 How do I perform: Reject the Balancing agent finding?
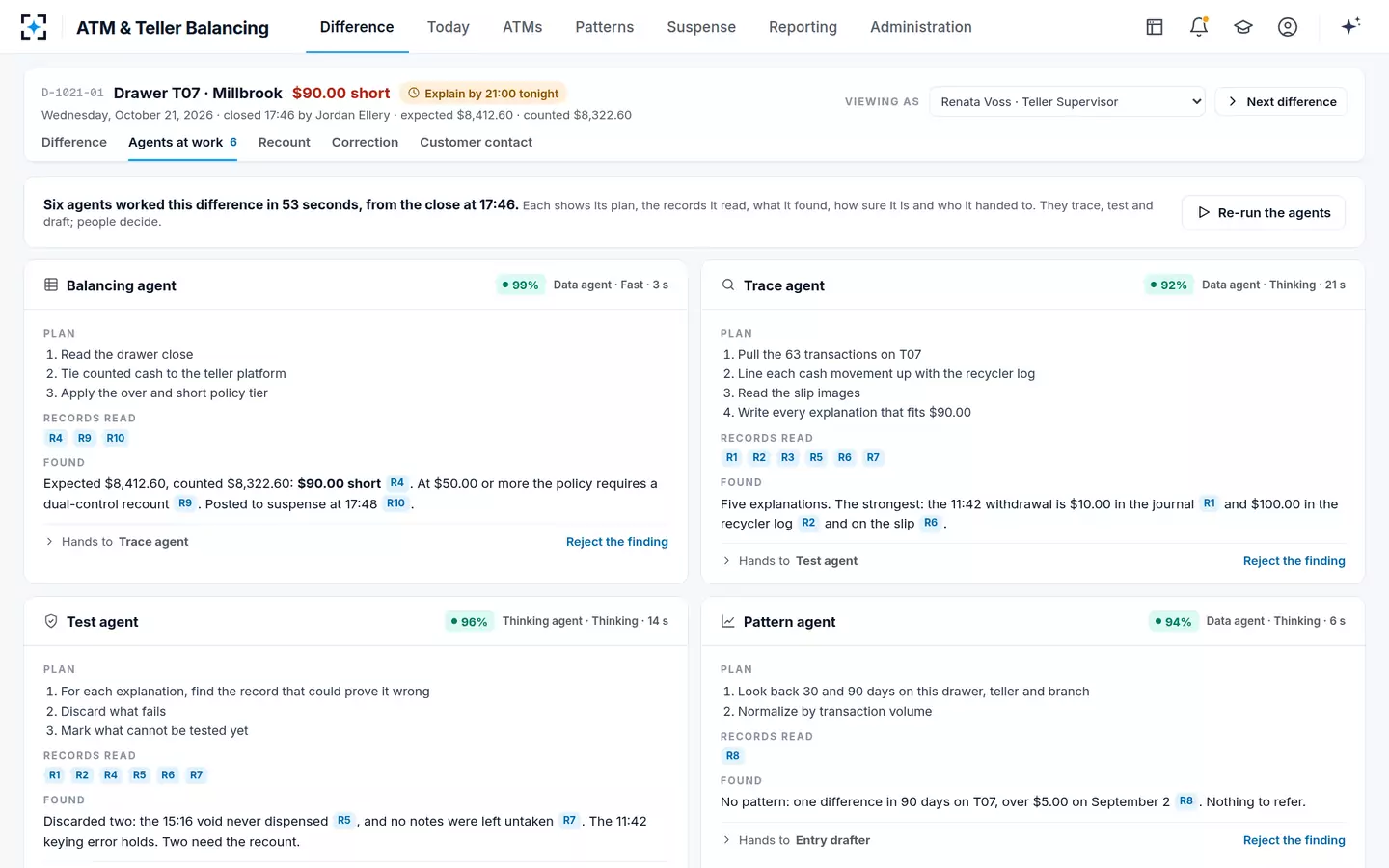pos(617,542)
